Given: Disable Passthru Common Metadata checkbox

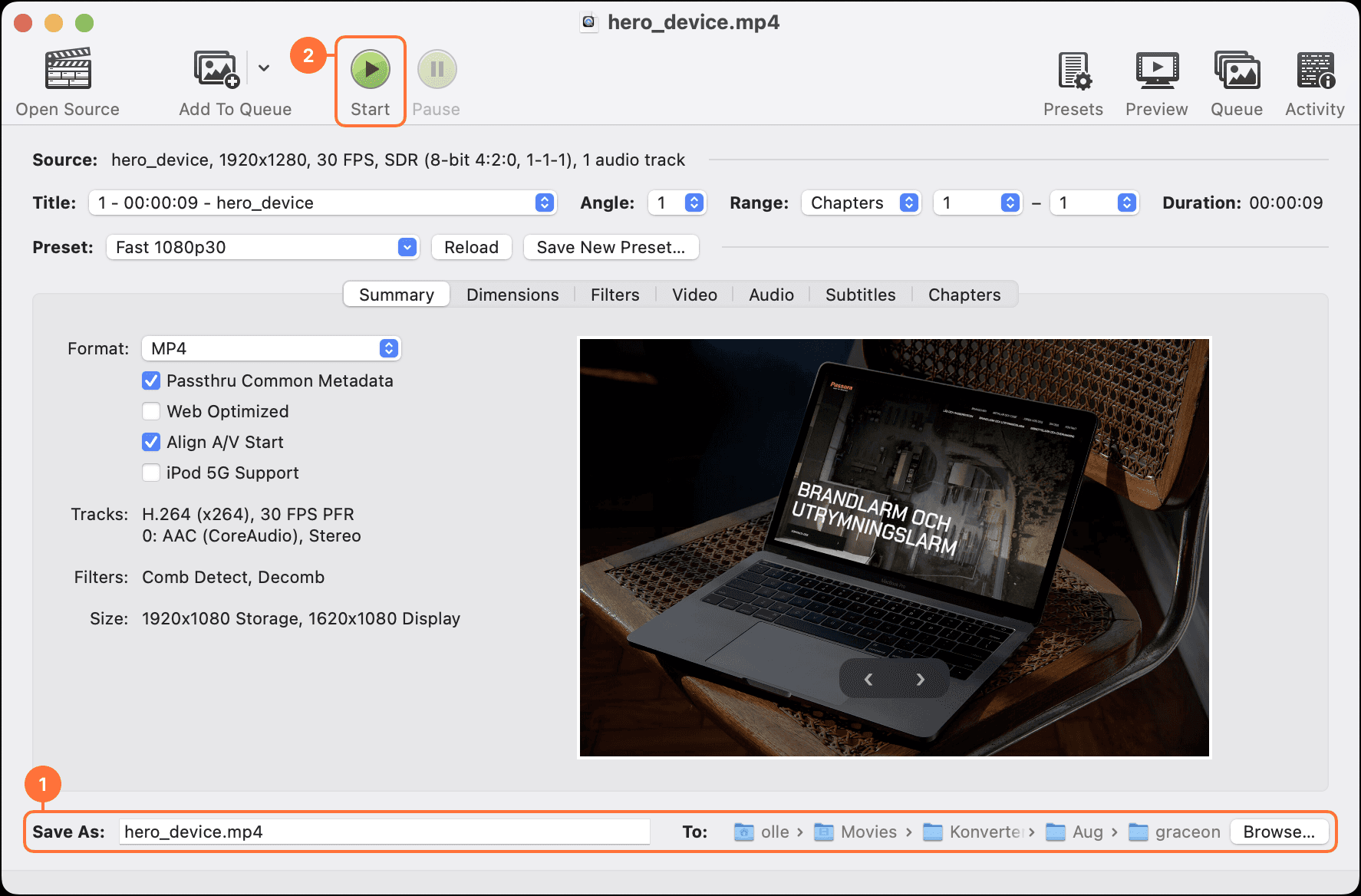Looking at the screenshot, I should pos(152,380).
